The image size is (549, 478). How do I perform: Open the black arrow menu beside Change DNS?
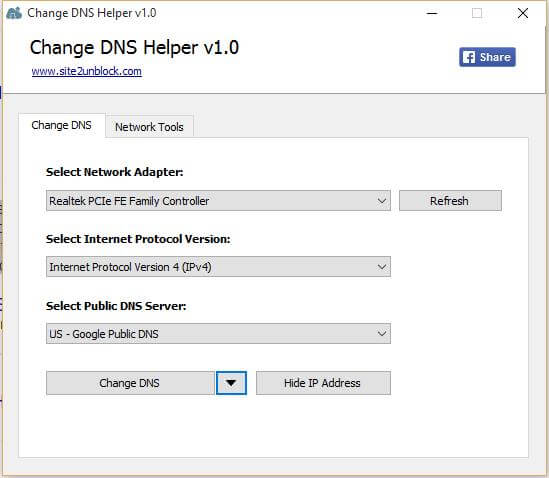click(231, 383)
